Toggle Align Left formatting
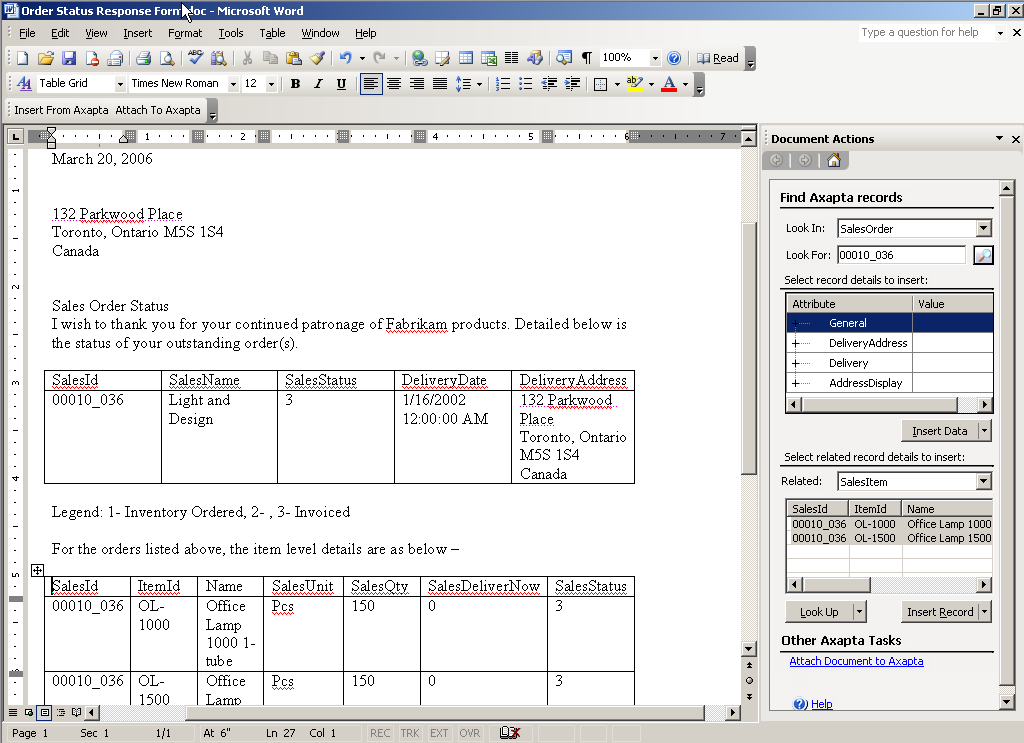The height and width of the screenshot is (743, 1024). tap(370, 84)
